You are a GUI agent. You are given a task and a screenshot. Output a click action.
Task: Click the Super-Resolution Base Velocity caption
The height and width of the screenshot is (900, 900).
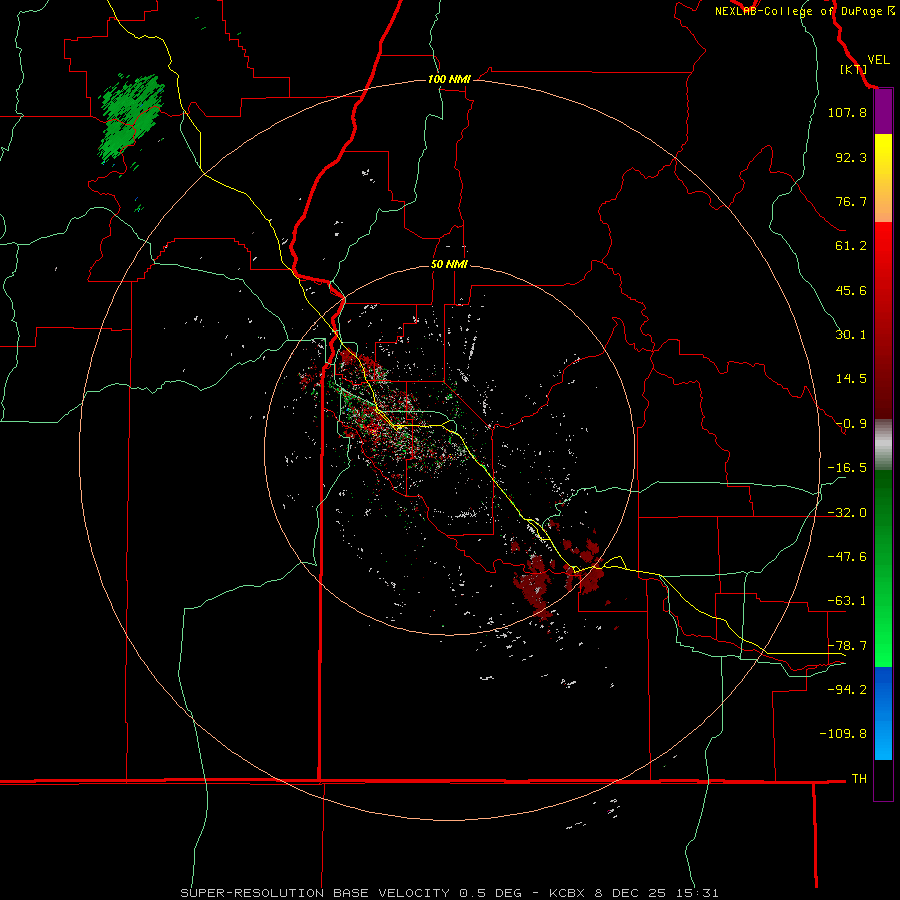click(449, 893)
